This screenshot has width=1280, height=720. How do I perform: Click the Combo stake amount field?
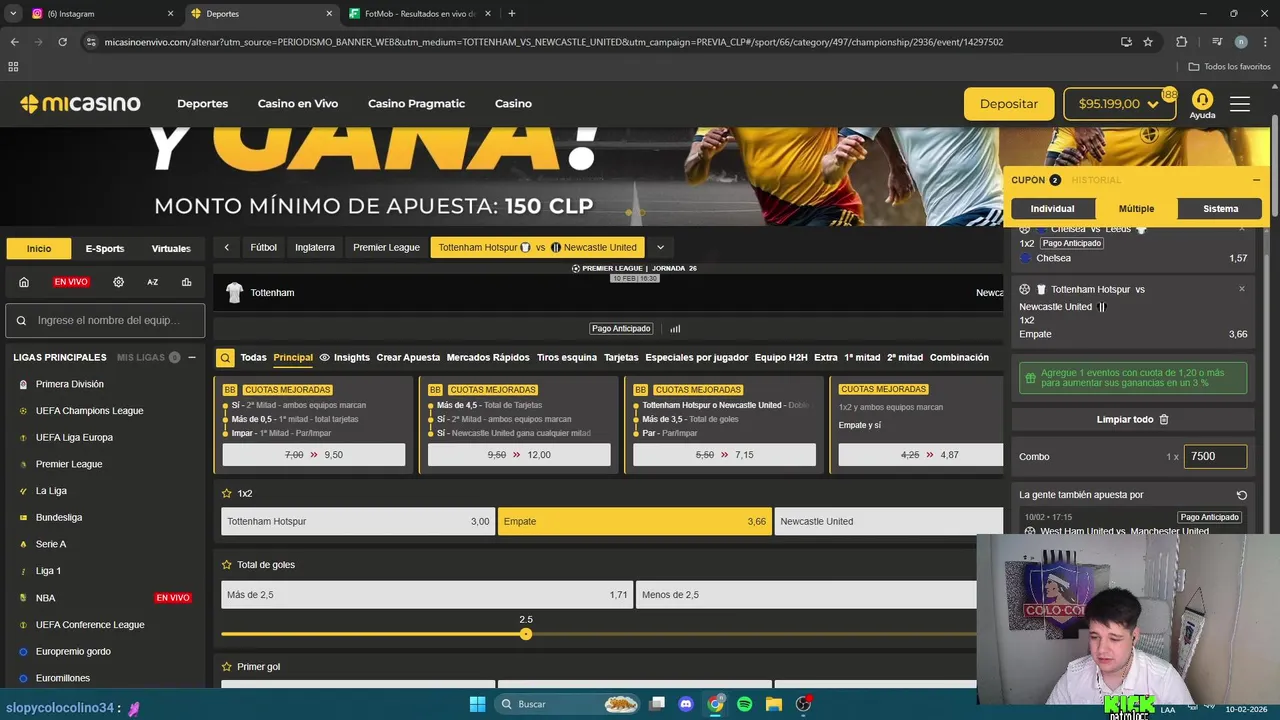(1215, 456)
